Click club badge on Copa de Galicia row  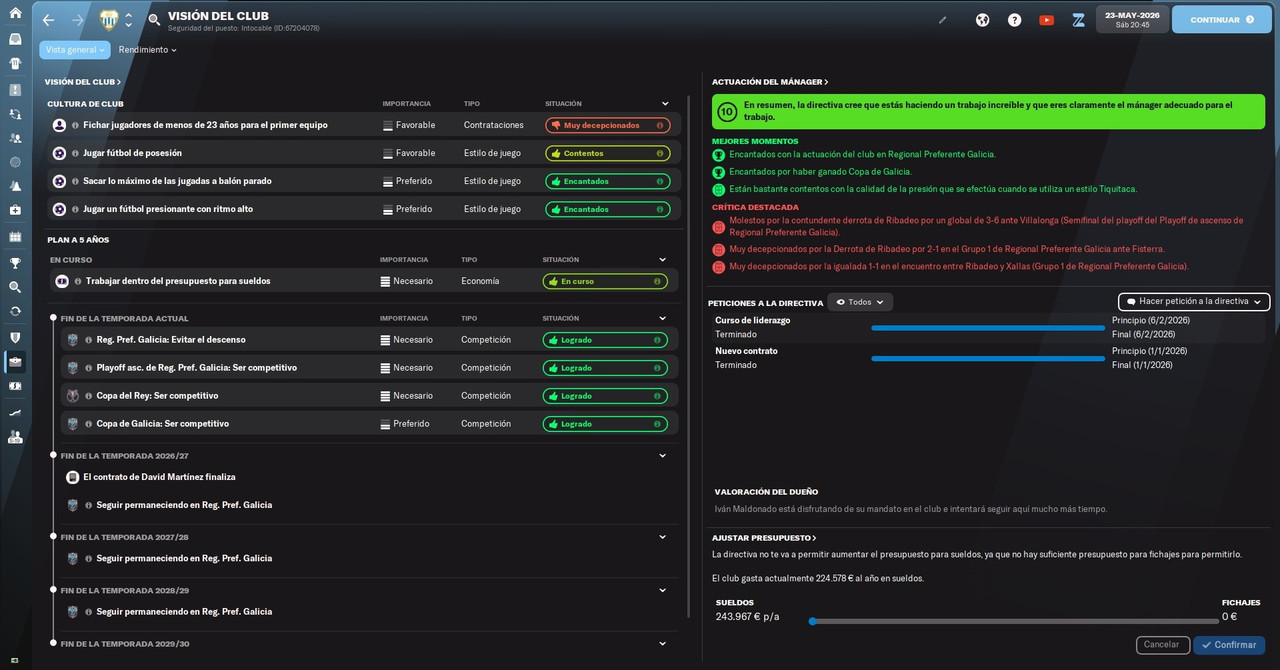tap(72, 424)
